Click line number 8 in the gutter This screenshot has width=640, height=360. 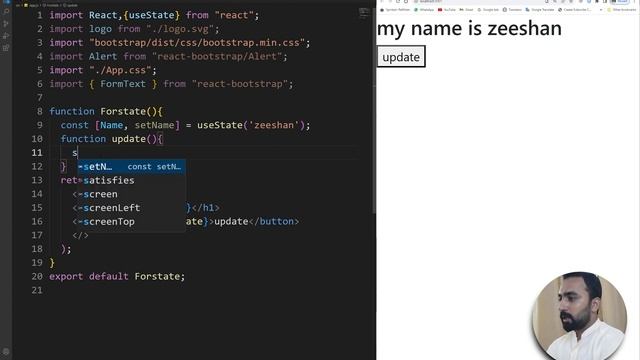click(40, 111)
